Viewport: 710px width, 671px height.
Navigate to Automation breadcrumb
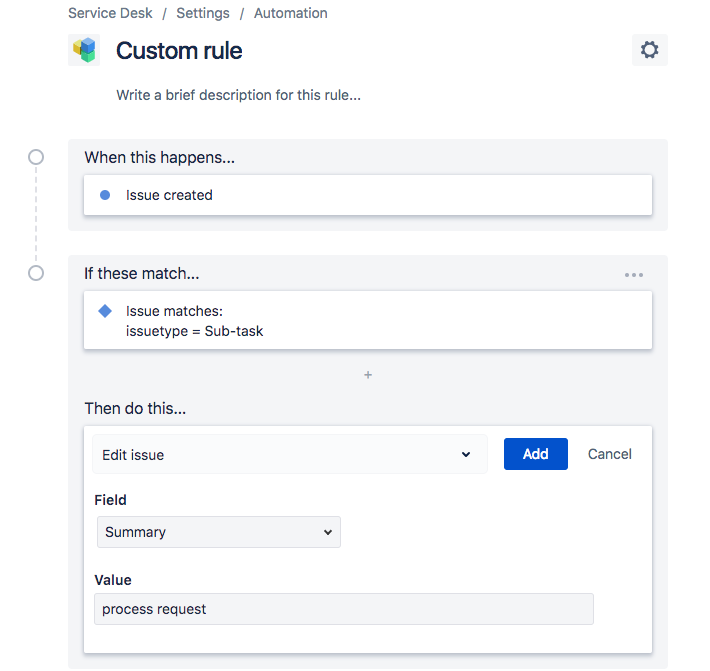(x=291, y=13)
